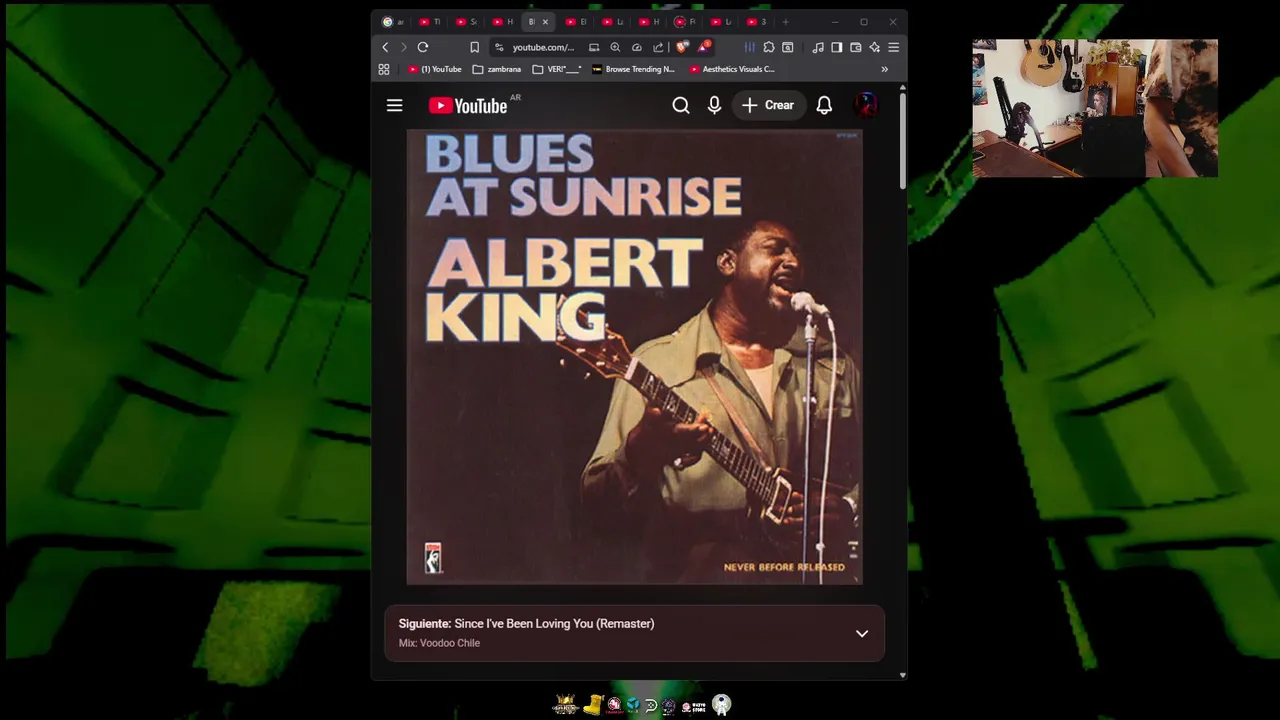1280x720 pixels.
Task: Open YouTube notifications bell
Action: pyautogui.click(x=824, y=105)
